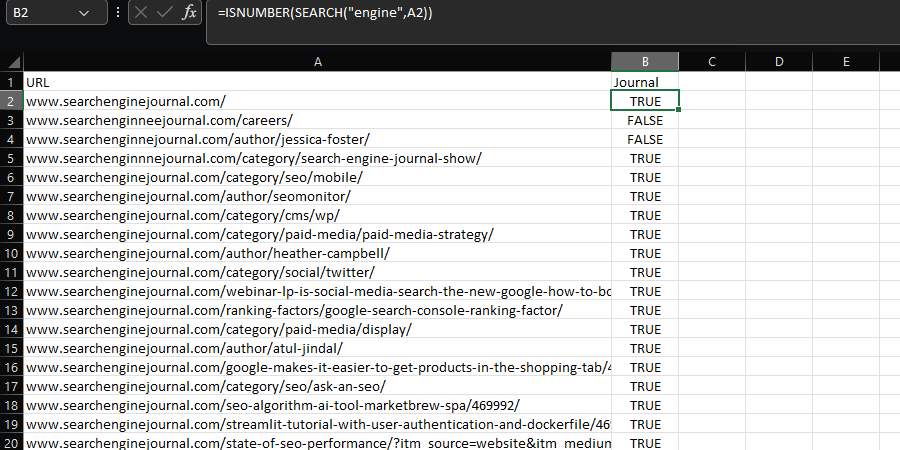Viewport: 900px width, 450px height.
Task: Click the google-makes-it-easier-to-get-products URL cell
Action: click(317, 367)
